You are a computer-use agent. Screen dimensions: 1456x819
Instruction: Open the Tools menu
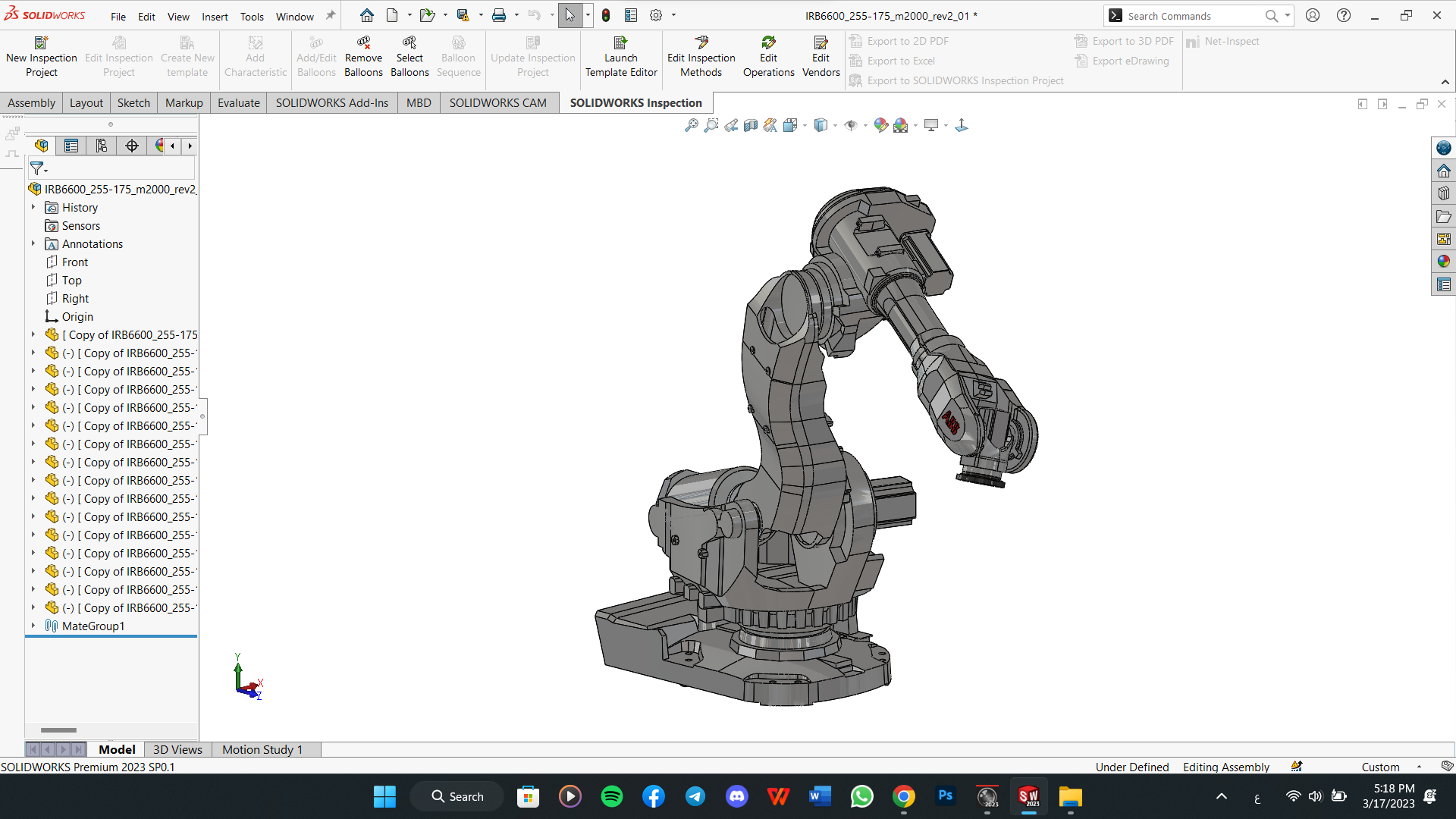tap(252, 17)
